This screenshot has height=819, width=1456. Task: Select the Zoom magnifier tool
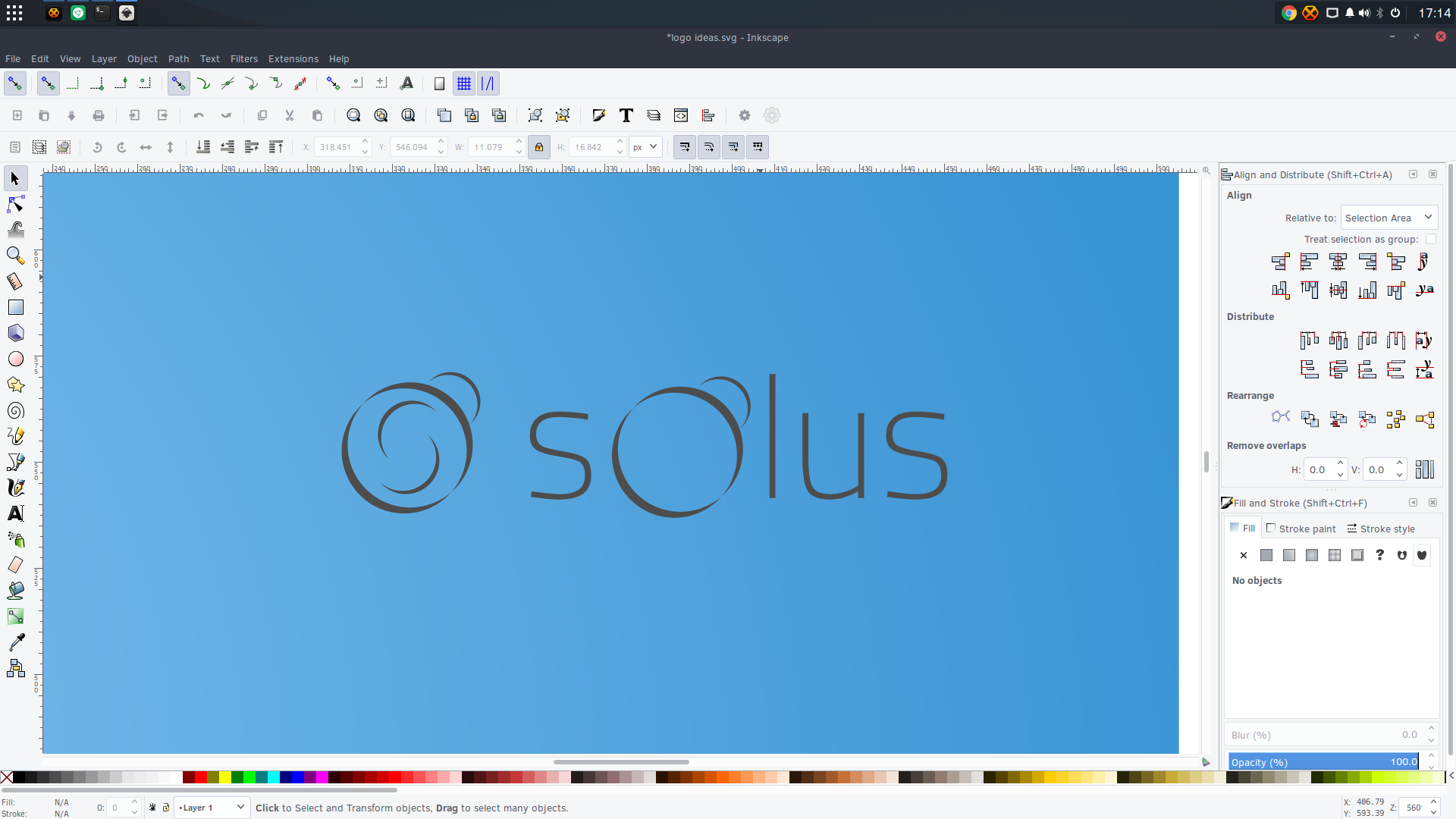(x=15, y=256)
